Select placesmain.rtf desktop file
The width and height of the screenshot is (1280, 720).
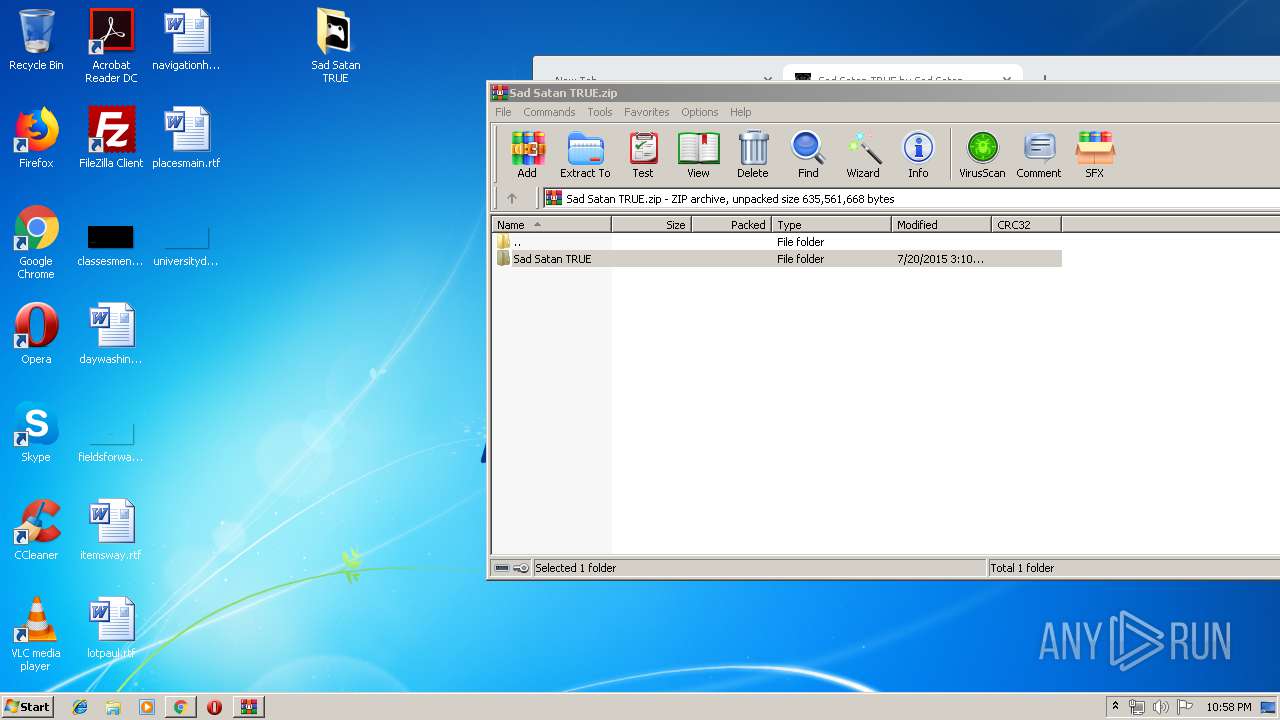point(186,138)
